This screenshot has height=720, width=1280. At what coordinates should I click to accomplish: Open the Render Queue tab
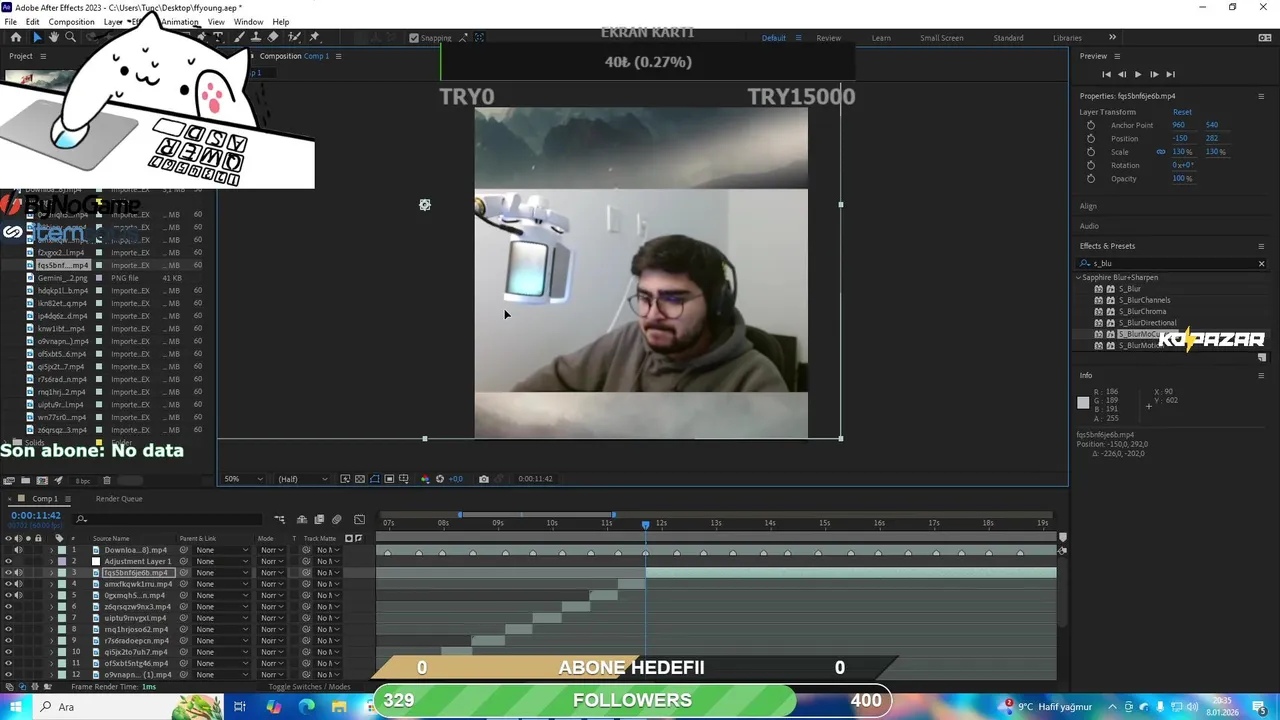tap(119, 499)
